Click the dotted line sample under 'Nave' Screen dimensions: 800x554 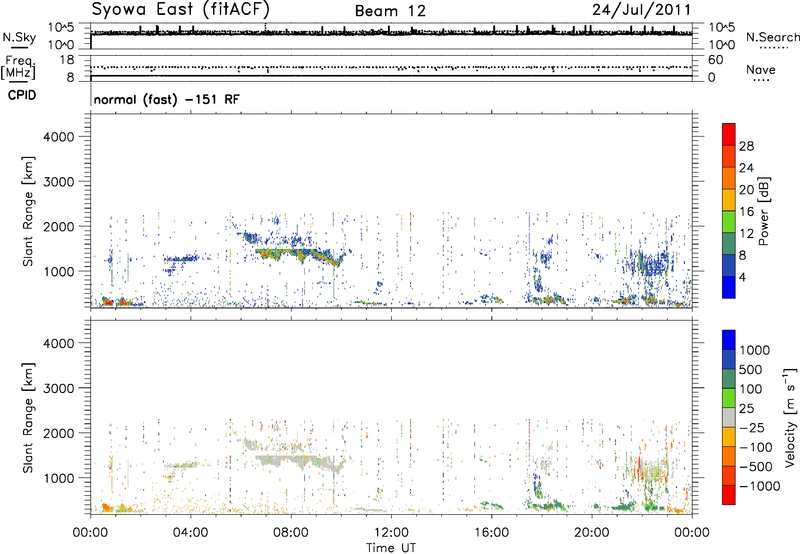pos(761,81)
